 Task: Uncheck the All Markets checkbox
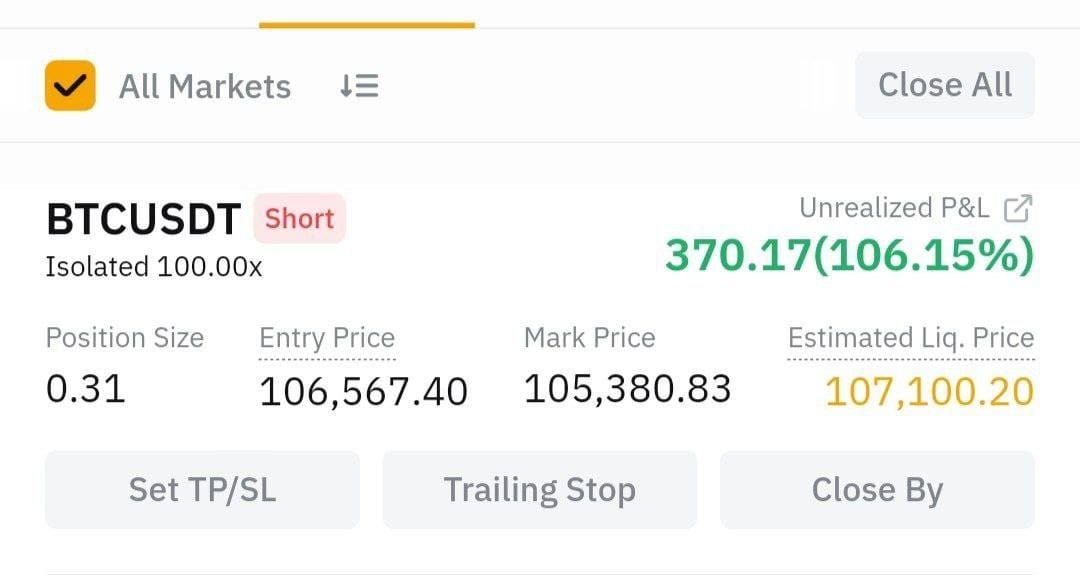pos(70,85)
